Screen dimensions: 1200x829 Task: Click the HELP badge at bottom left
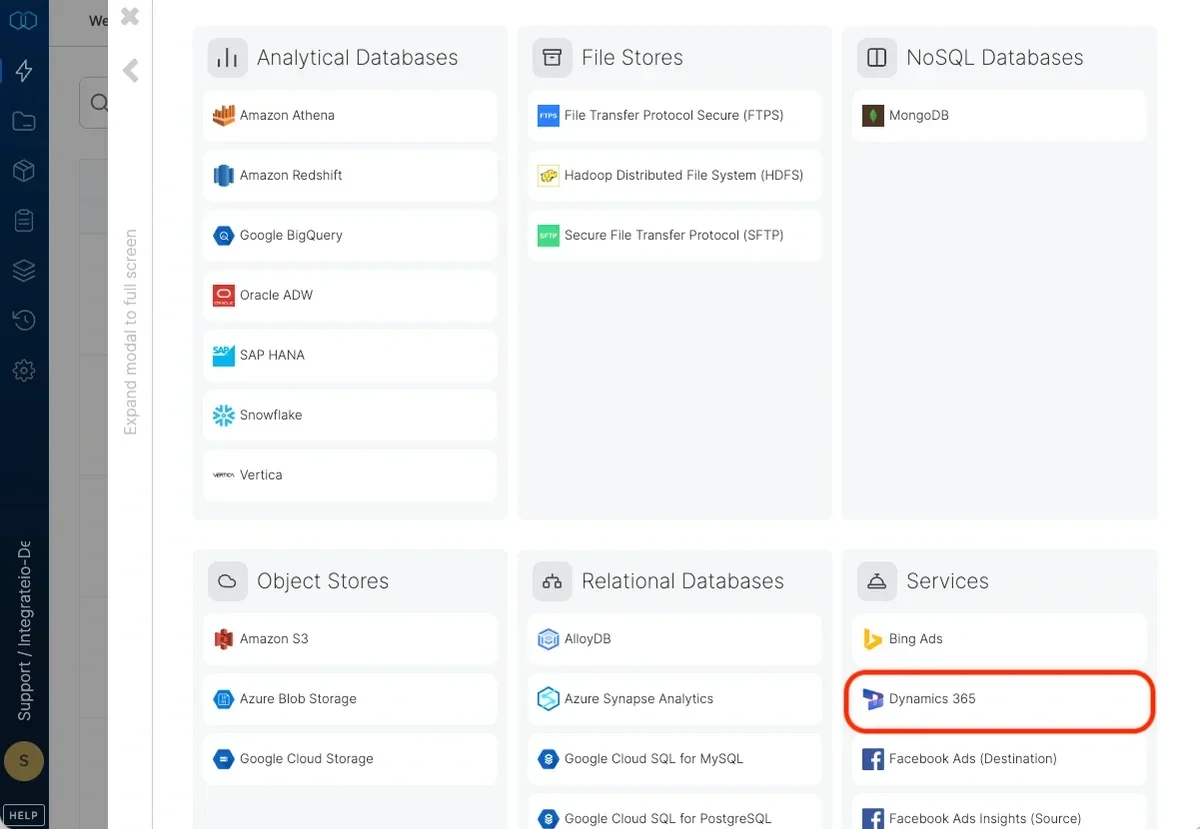point(23,814)
